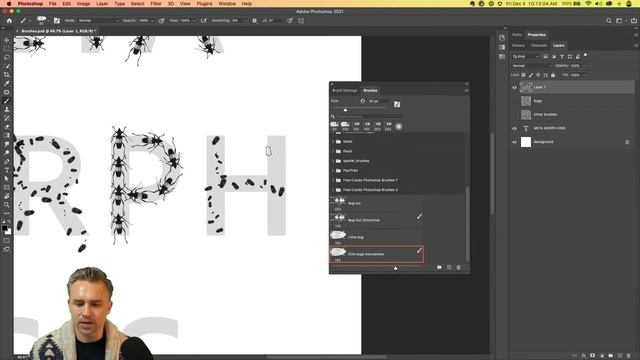Delete layer trash icon in Layers panel
Viewport: 640px width, 360px height.
click(629, 356)
